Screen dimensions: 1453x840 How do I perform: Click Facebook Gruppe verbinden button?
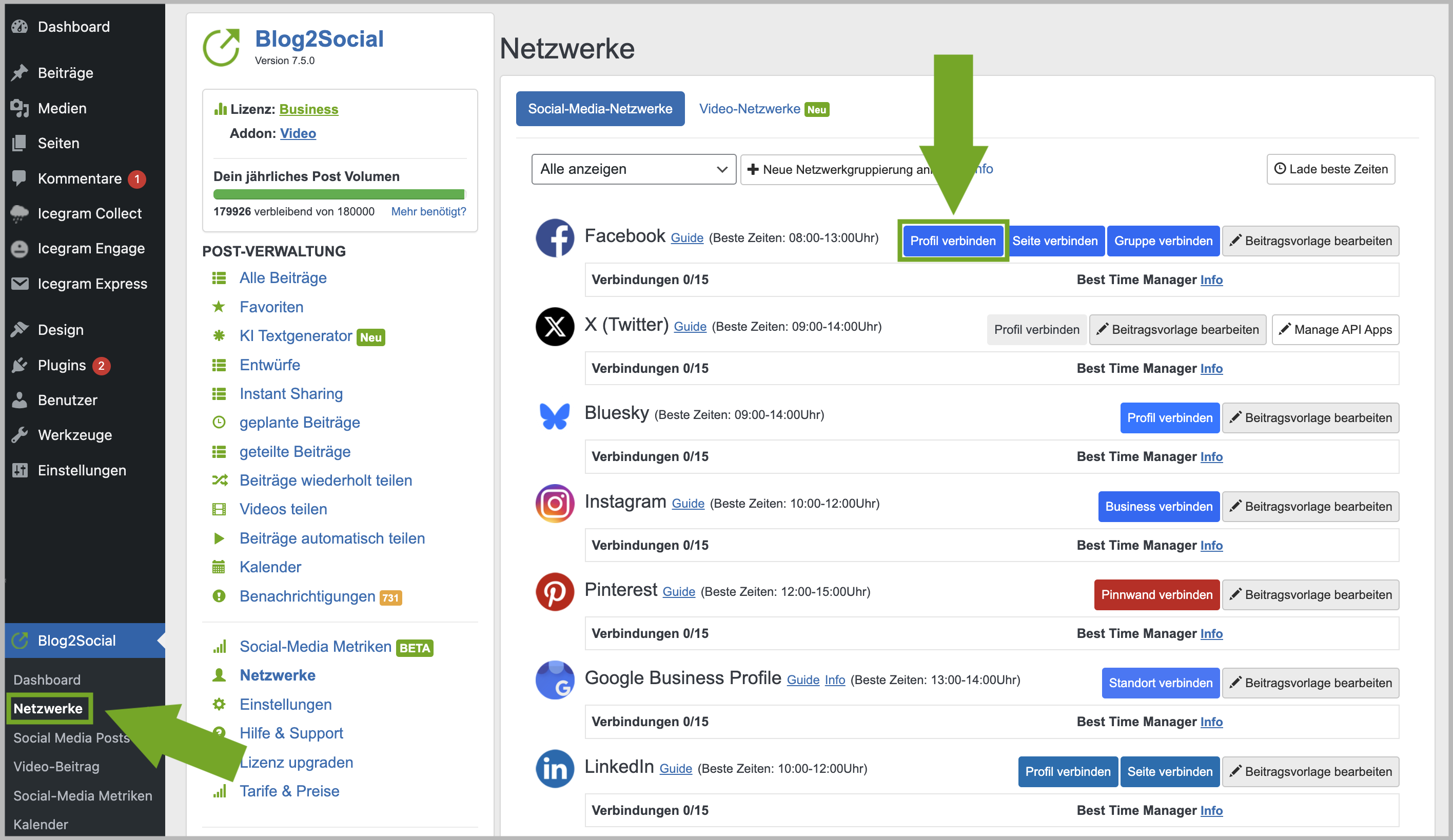[x=1163, y=241]
